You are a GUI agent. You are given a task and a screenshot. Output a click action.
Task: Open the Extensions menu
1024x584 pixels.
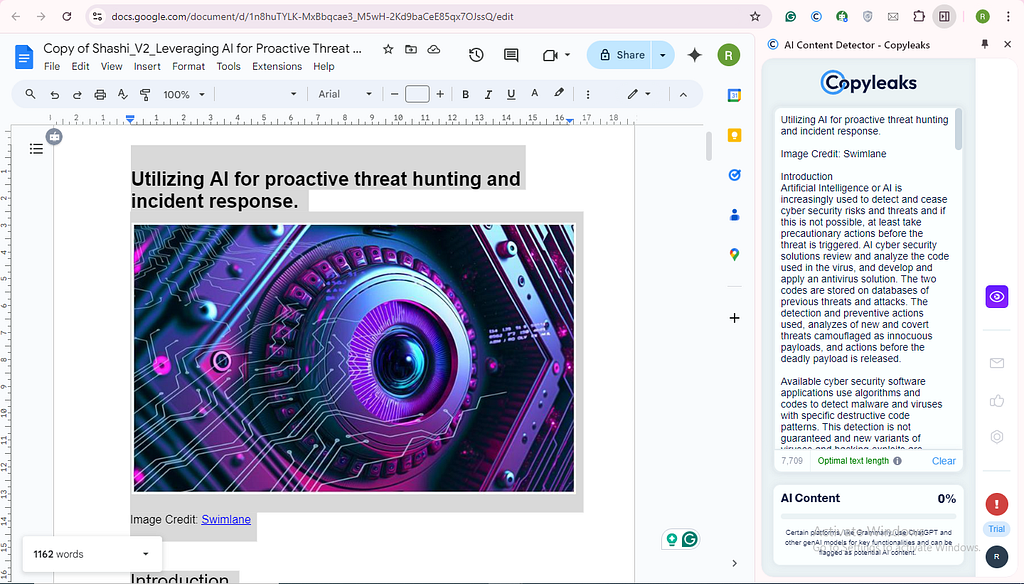(x=277, y=67)
